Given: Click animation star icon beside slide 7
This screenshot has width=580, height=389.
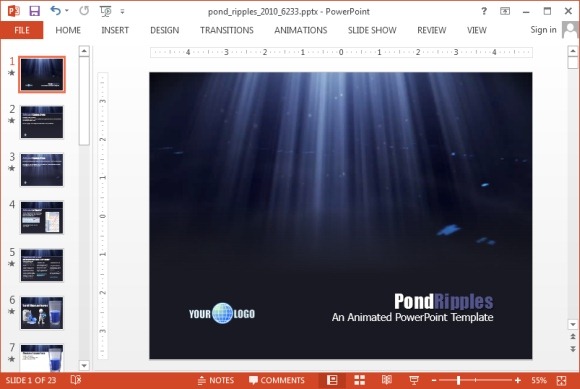Looking at the screenshot, I should tap(11, 359).
